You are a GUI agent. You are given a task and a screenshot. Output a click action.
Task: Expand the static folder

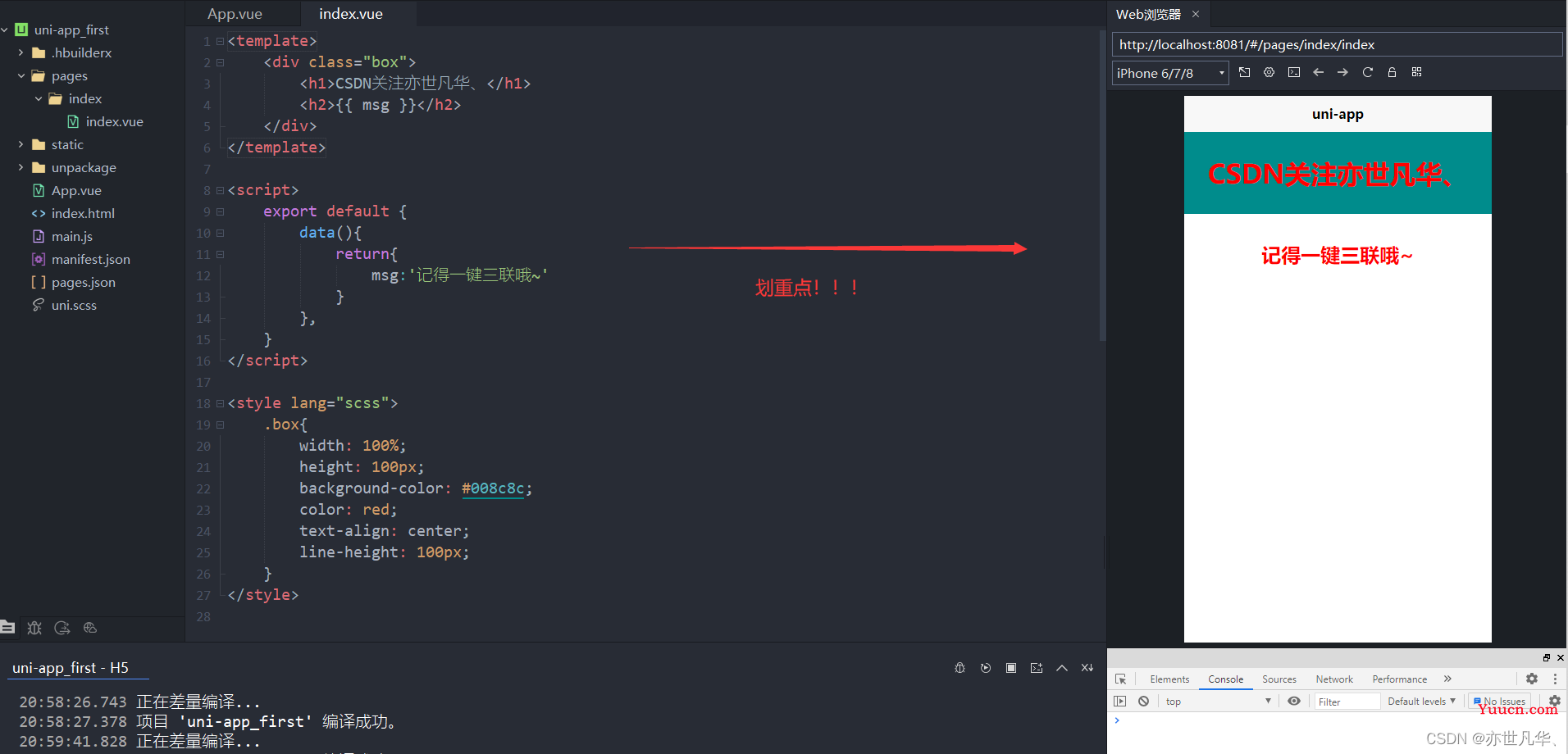(x=21, y=144)
